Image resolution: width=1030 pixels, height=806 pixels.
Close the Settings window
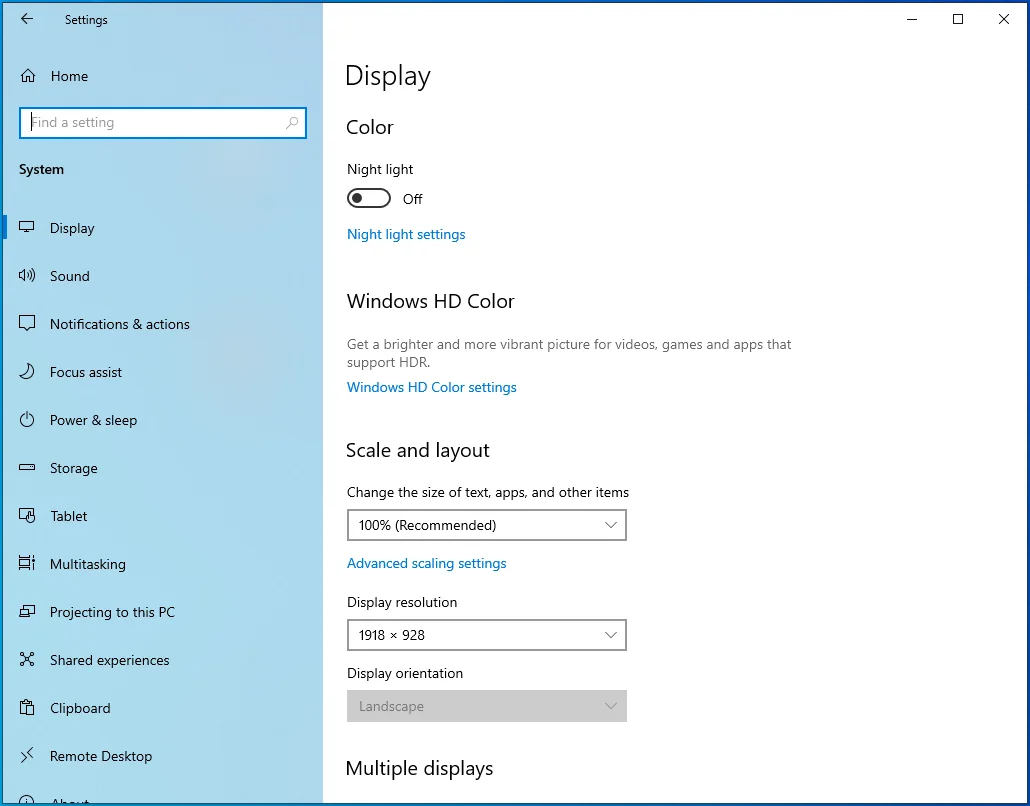tap(1004, 19)
